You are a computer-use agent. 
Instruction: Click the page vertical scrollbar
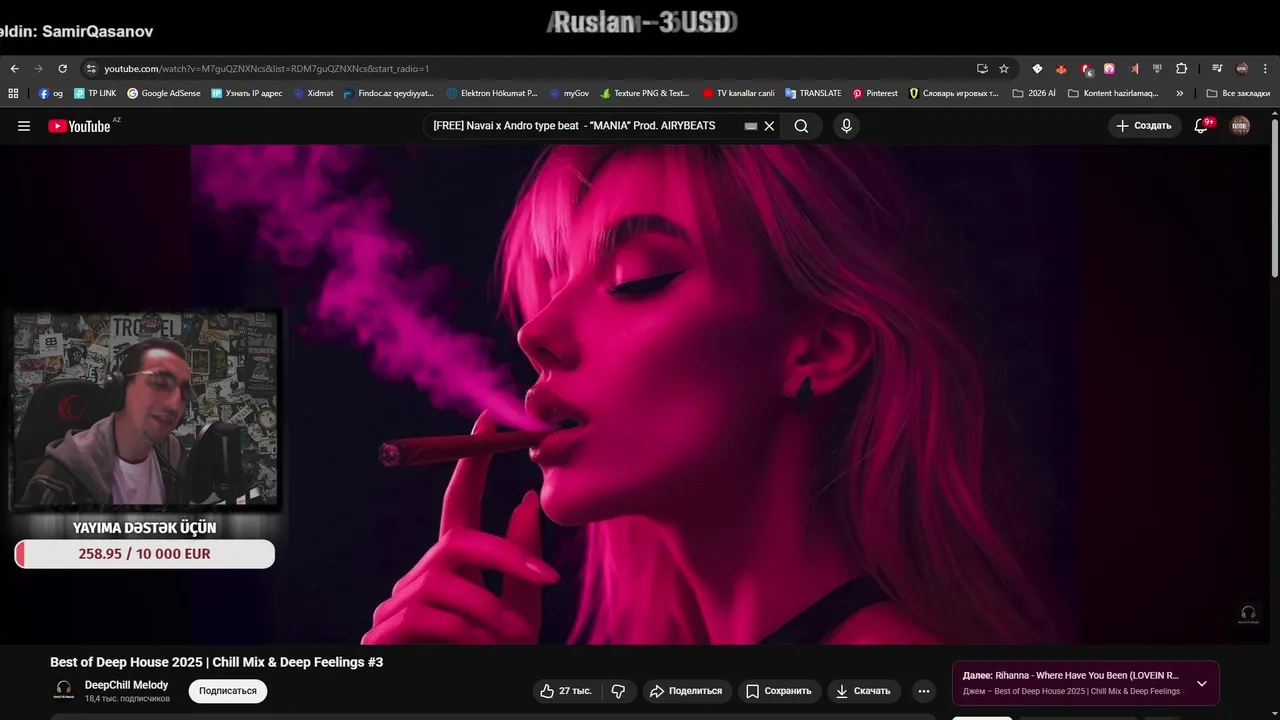point(1275,200)
